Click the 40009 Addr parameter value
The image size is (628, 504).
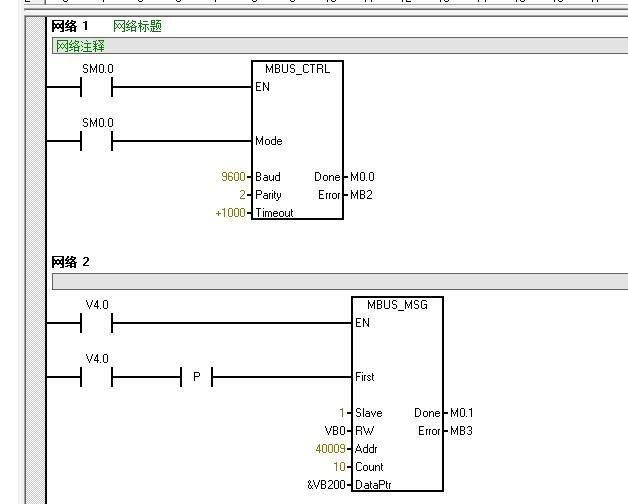click(330, 449)
